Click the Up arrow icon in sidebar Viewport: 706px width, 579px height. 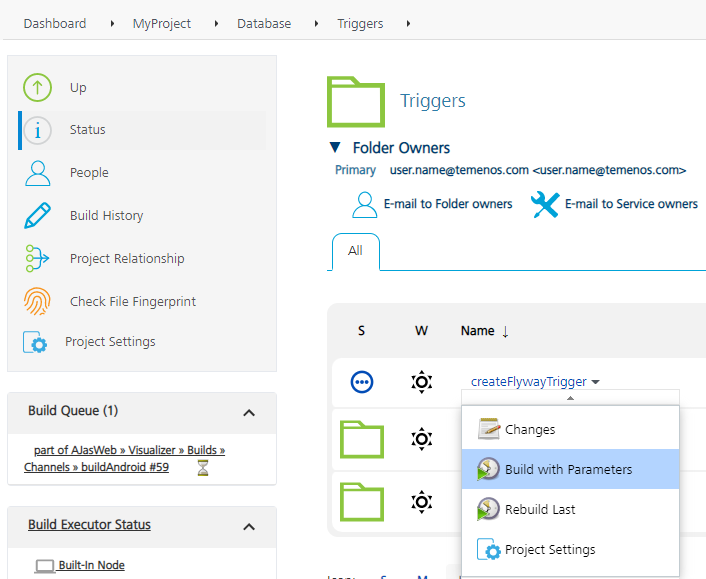point(37,88)
